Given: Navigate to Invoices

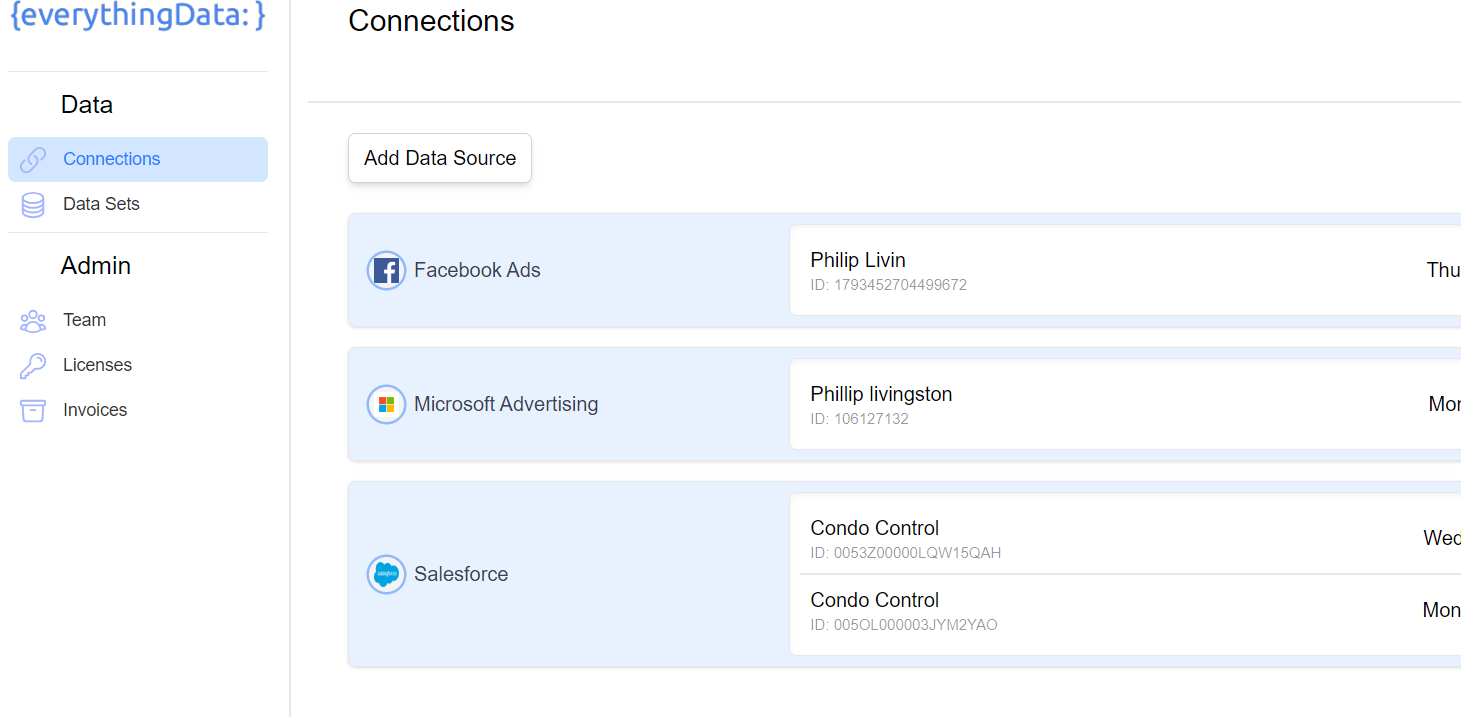Looking at the screenshot, I should [95, 410].
